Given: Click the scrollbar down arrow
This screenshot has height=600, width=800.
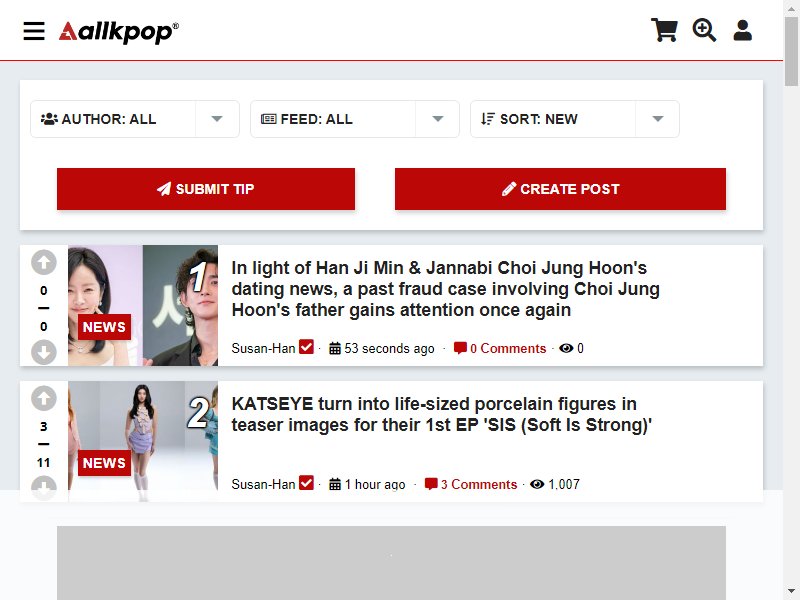Looking at the screenshot, I should tap(791, 592).
